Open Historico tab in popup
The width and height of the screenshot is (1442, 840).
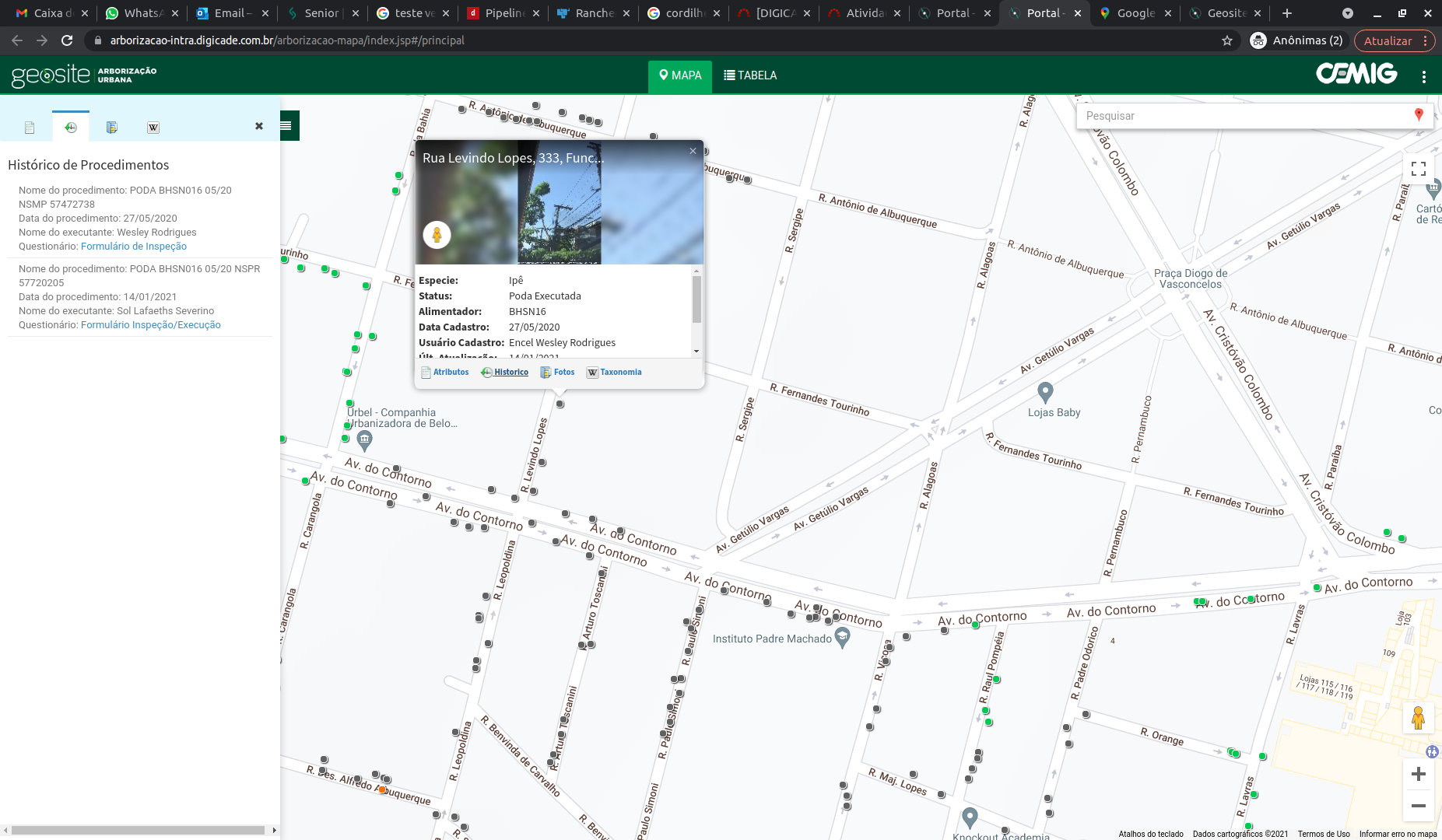(x=504, y=373)
